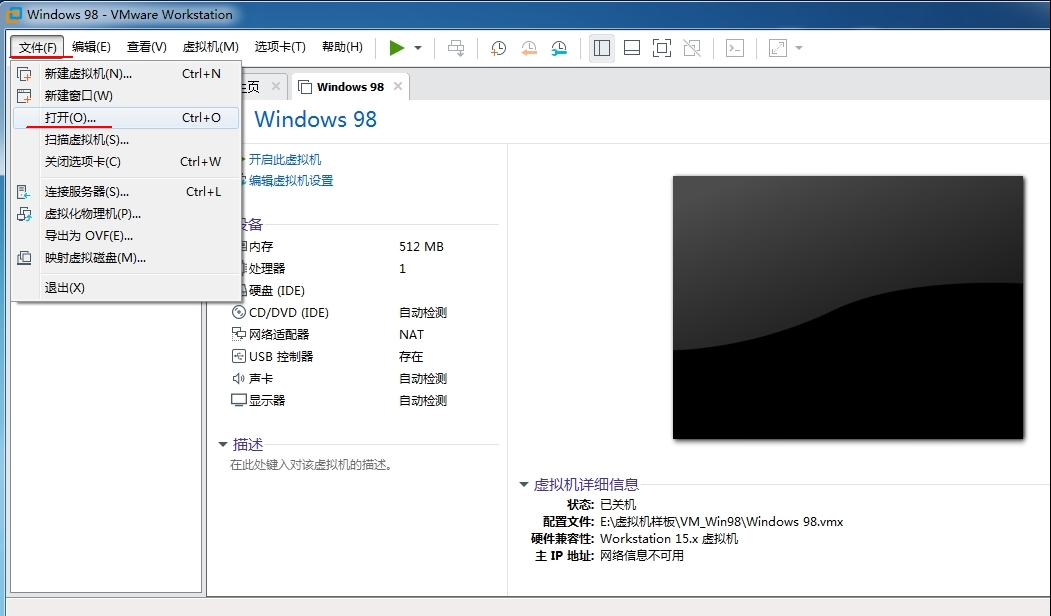1051x616 pixels.
Task: Open the snapshot manager wrench icon
Action: click(x=559, y=48)
